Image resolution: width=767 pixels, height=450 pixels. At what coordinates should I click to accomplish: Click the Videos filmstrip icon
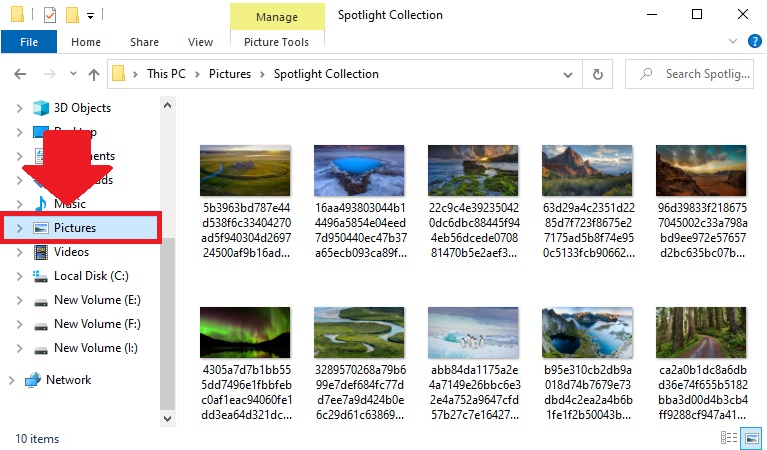(x=41, y=252)
